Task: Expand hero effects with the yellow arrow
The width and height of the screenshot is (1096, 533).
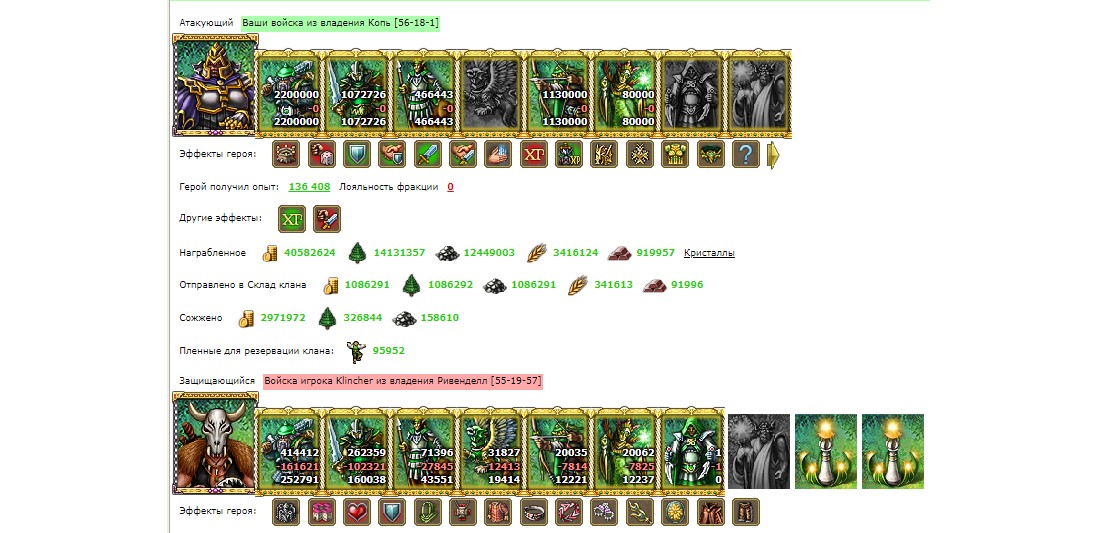Action: 774,155
